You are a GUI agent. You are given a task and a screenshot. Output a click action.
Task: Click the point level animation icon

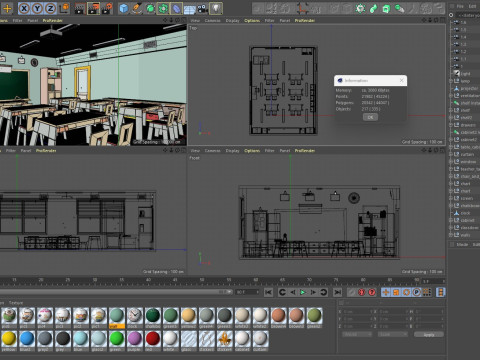pyautogui.click(x=427, y=292)
